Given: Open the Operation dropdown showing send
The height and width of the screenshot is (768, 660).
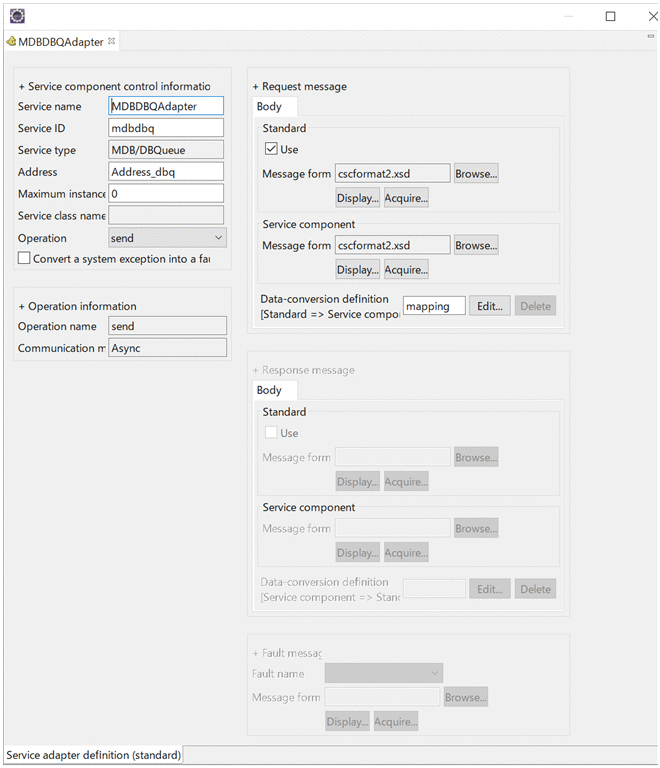Looking at the screenshot, I should tap(167, 238).
